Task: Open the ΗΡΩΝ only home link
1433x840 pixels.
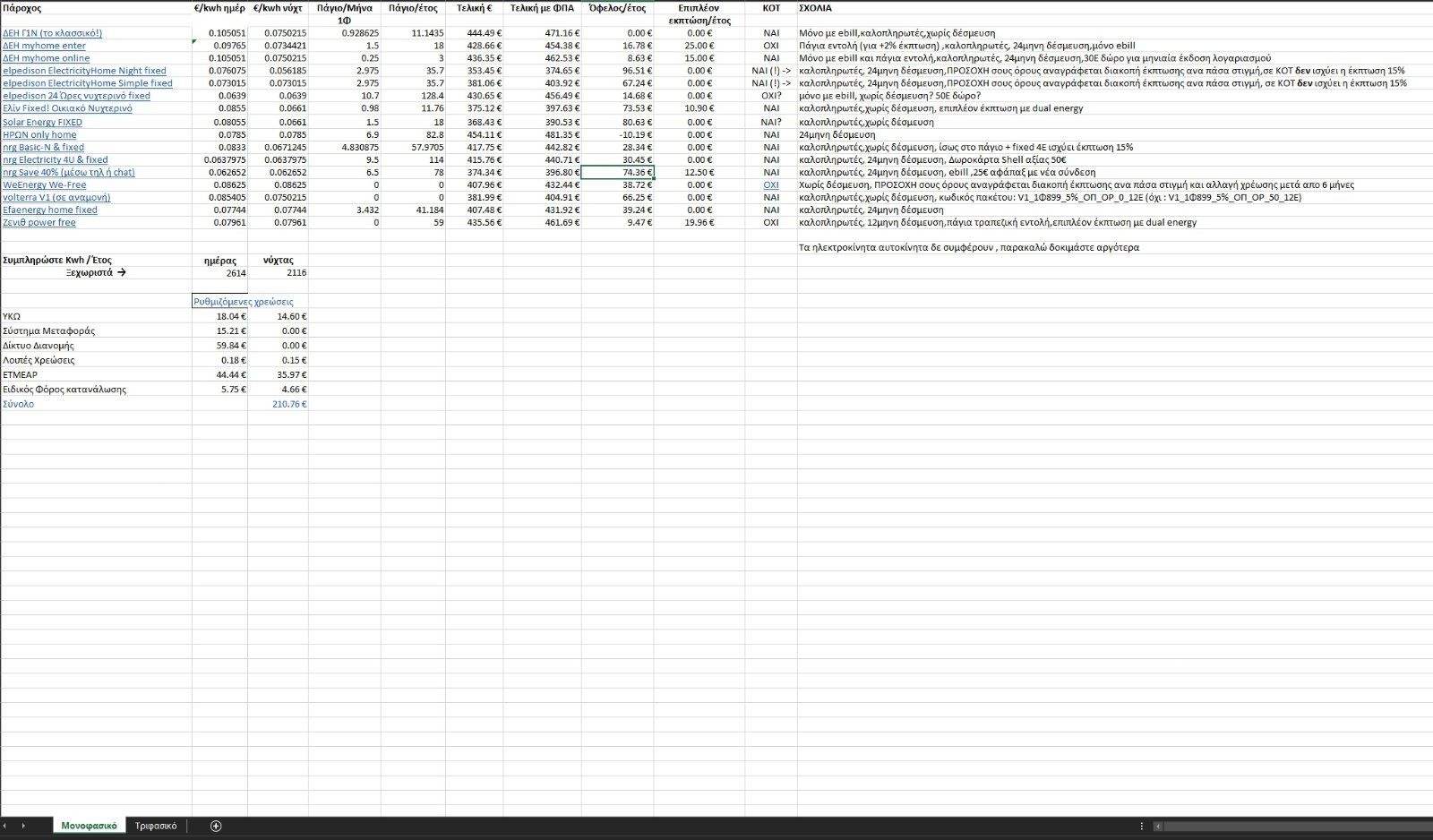Action: (x=39, y=135)
